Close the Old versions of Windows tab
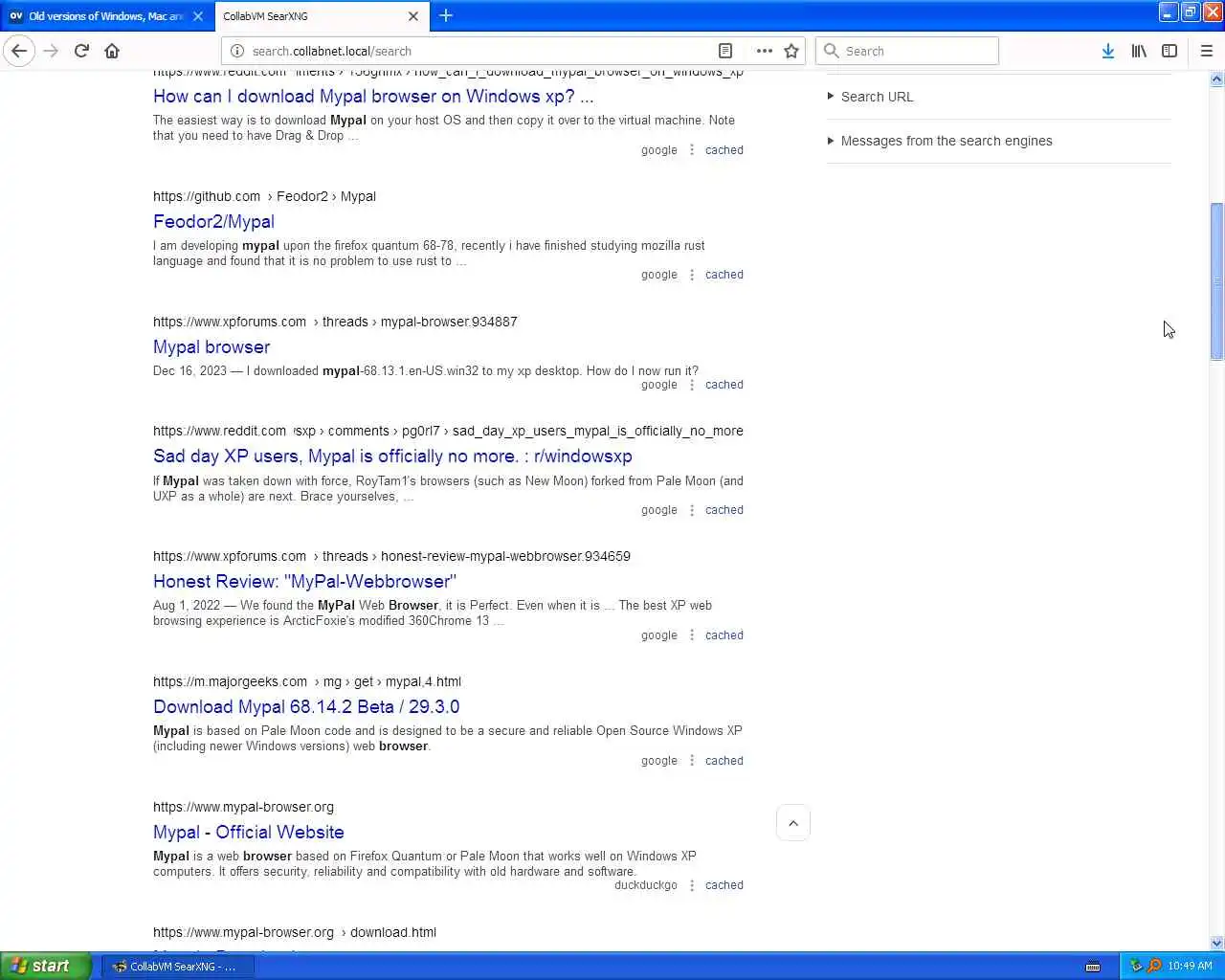1225x980 pixels. [198, 16]
